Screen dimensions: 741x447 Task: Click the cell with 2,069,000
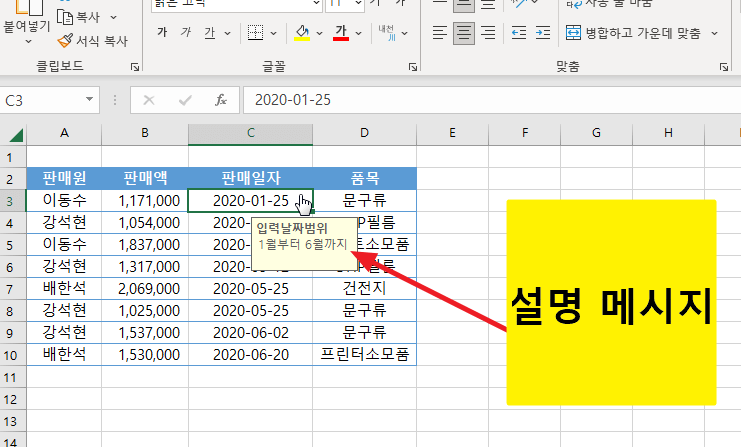[x=145, y=289]
